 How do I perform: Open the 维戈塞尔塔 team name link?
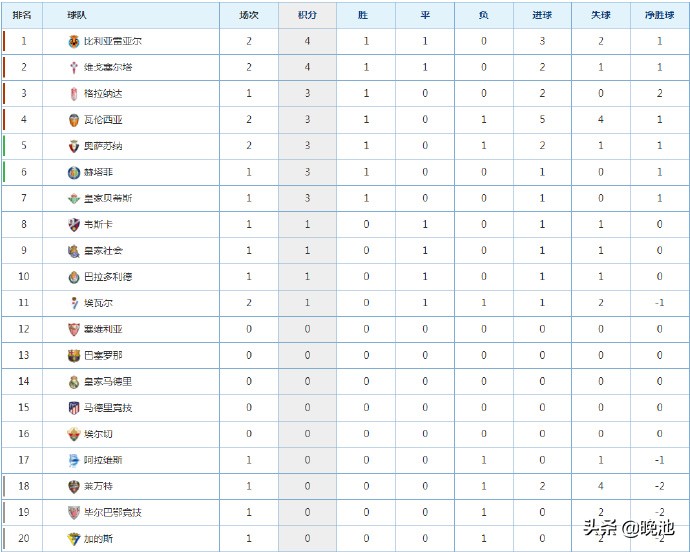click(105, 67)
